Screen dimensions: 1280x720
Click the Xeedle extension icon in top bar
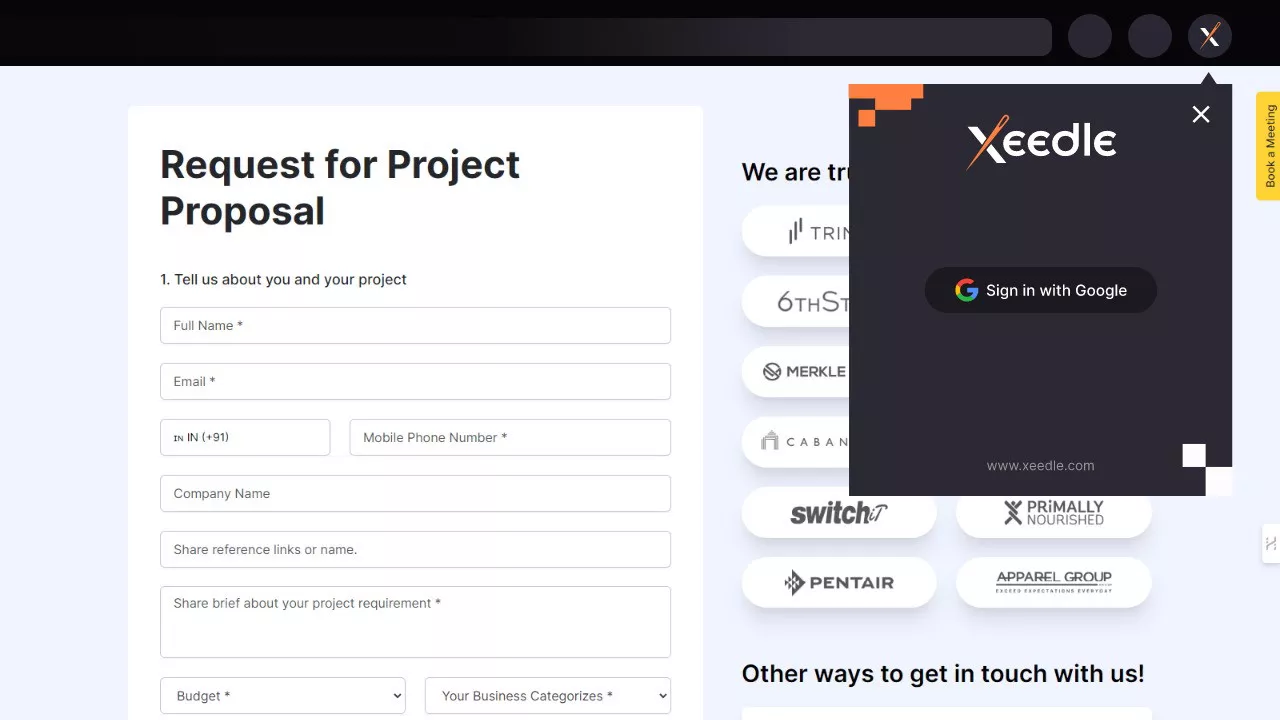pyautogui.click(x=1210, y=37)
